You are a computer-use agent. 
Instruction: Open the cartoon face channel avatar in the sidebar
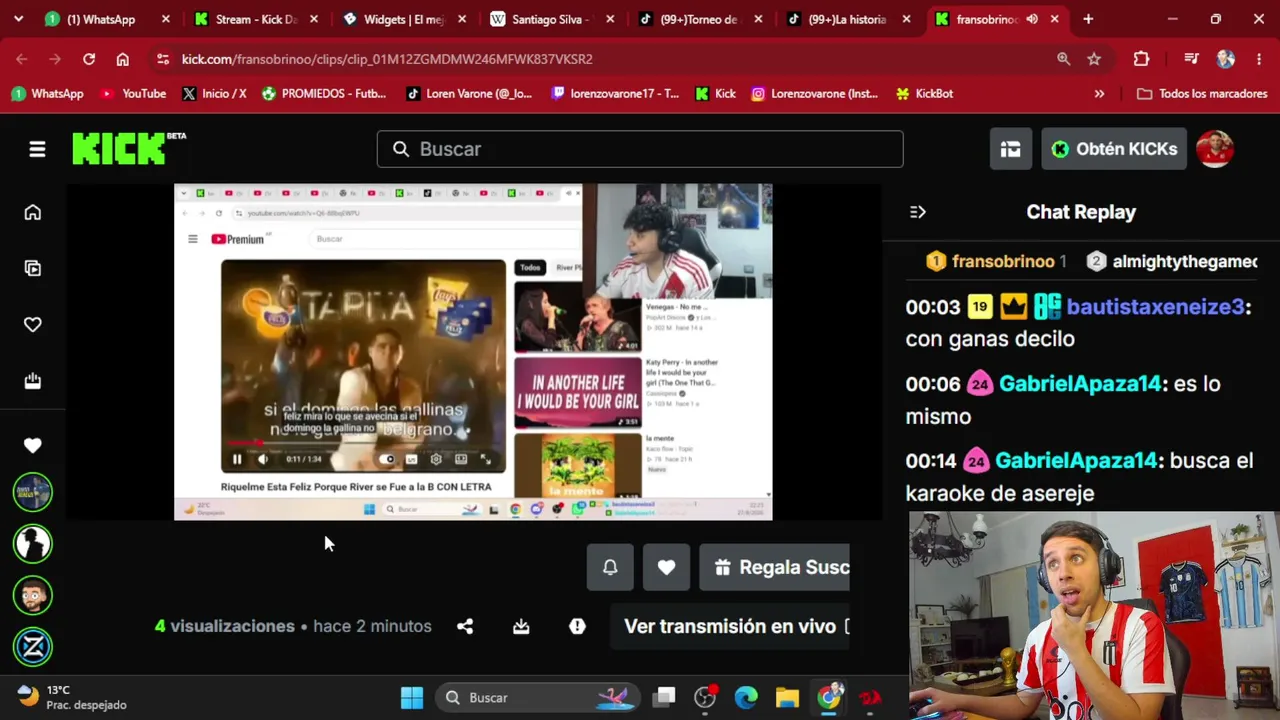(33, 596)
